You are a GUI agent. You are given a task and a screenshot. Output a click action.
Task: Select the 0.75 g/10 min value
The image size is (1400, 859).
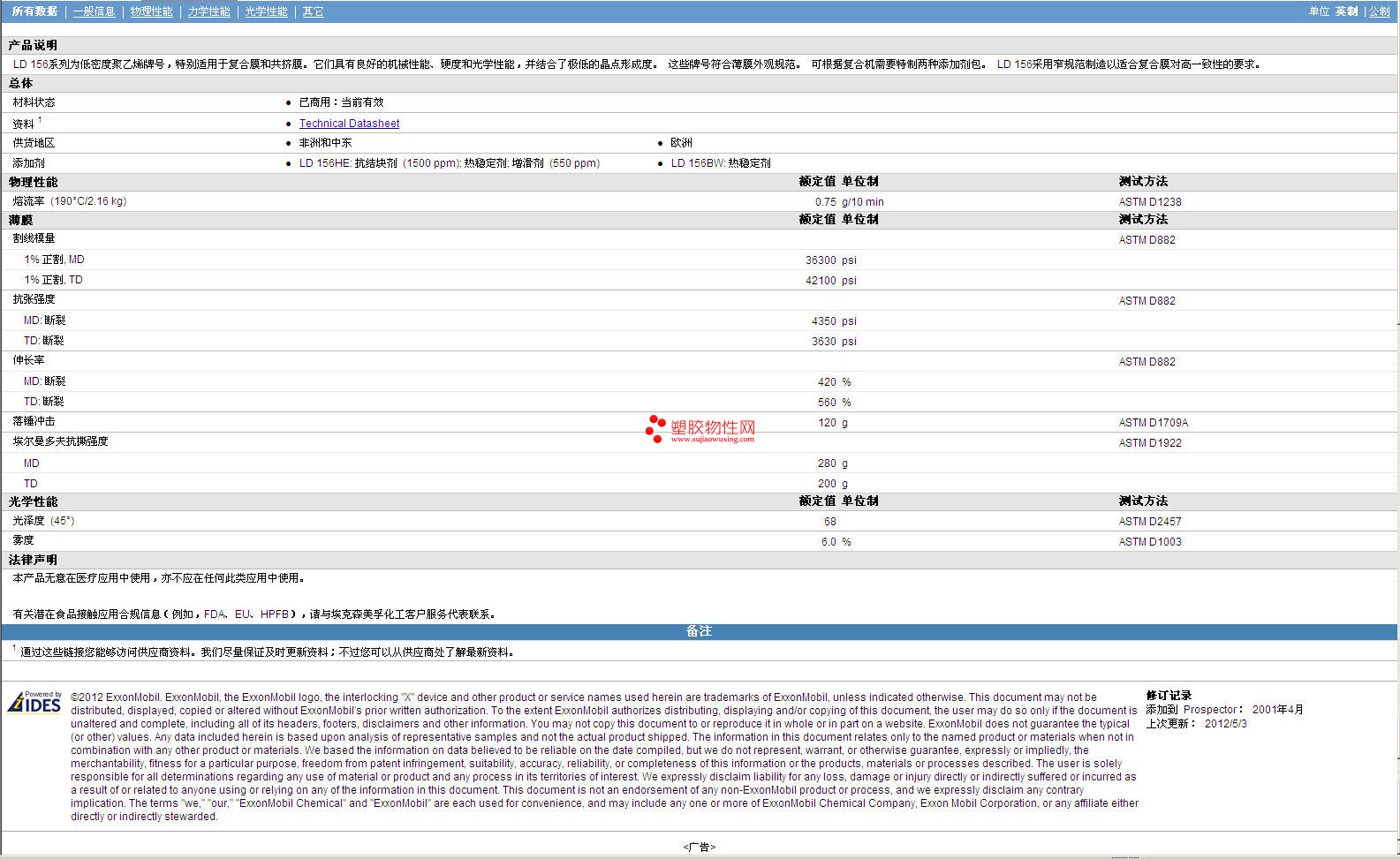click(849, 202)
